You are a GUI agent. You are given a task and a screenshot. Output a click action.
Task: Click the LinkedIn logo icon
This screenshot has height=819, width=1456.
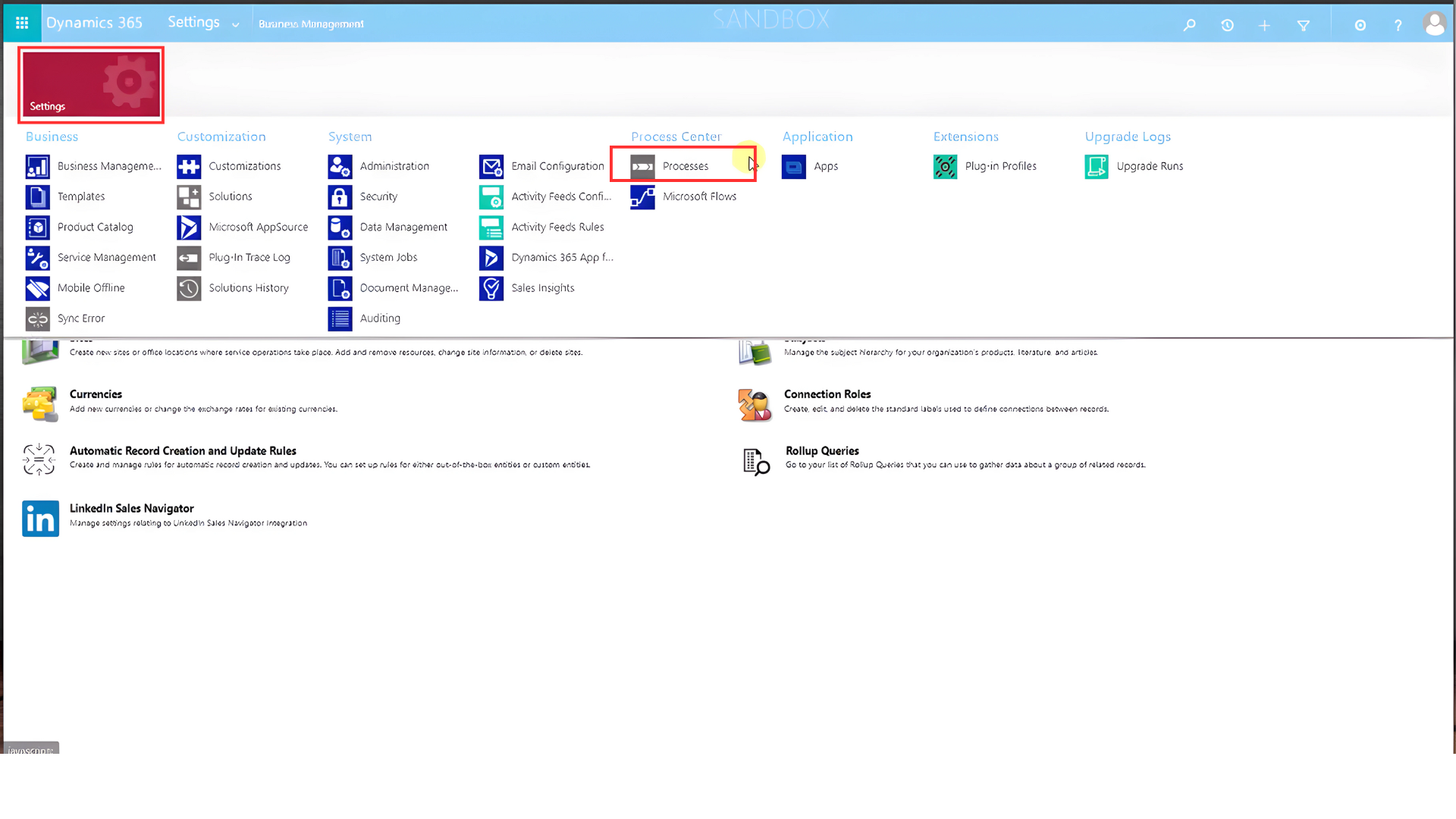pyautogui.click(x=40, y=519)
